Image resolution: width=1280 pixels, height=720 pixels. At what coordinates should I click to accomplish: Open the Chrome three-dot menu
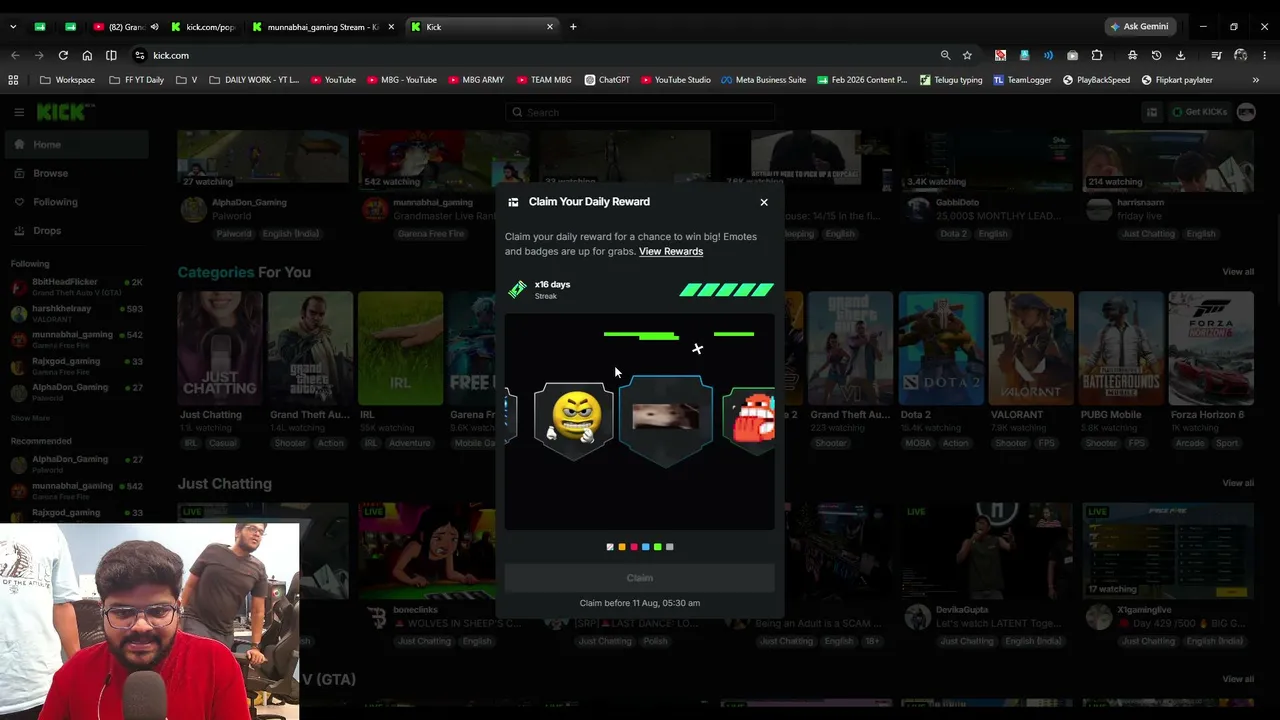point(1265,55)
